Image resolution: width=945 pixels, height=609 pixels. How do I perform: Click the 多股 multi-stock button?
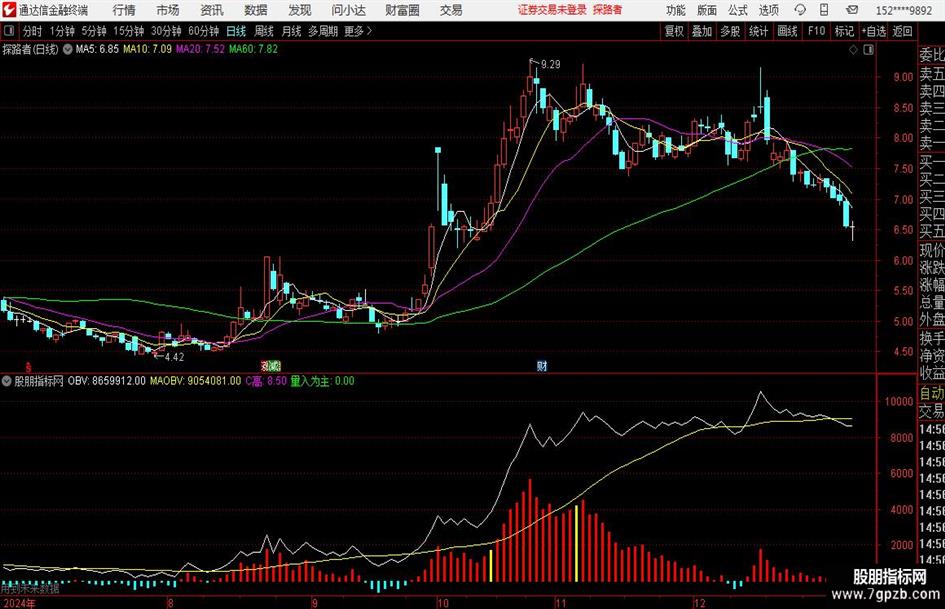pyautogui.click(x=730, y=31)
